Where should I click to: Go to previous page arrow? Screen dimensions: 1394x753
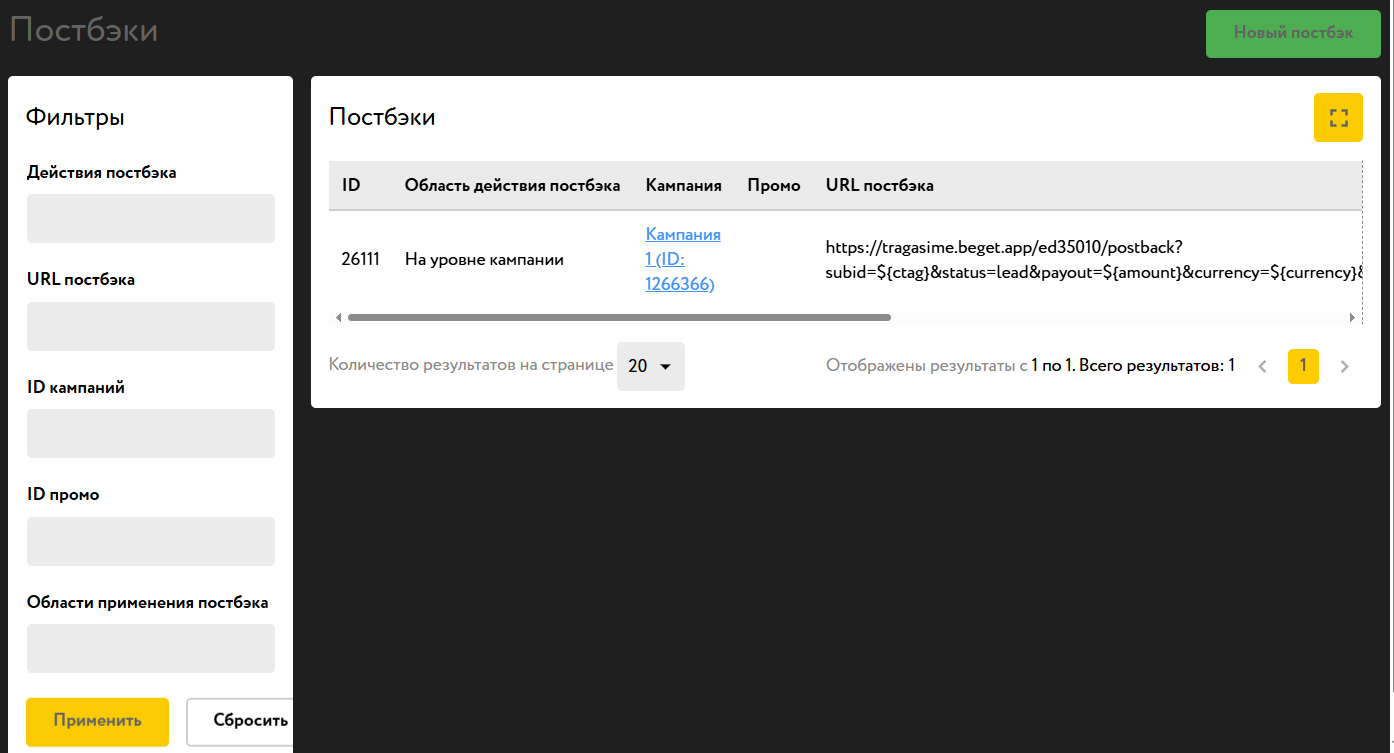1262,366
